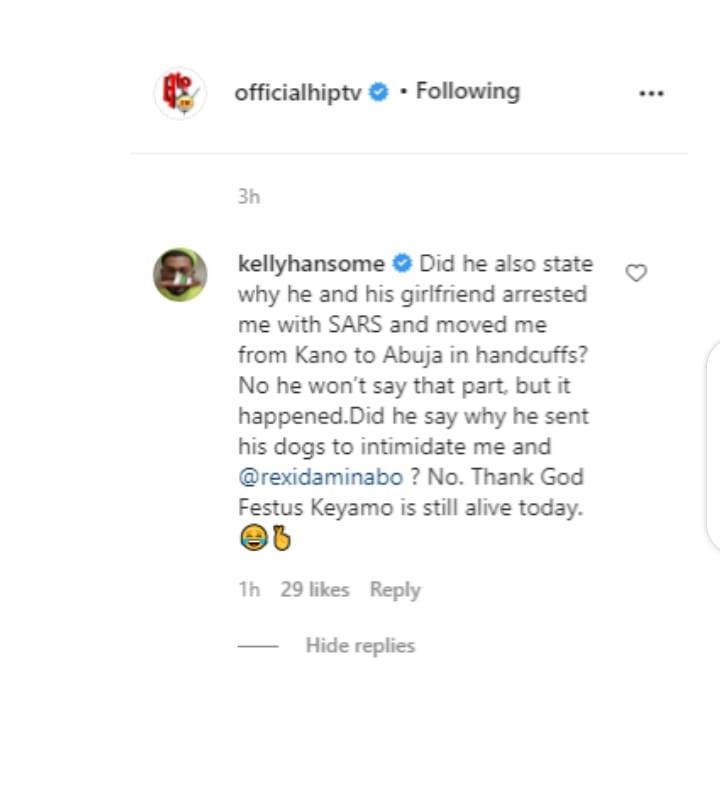Viewport: 720px width, 806px height.
Task: Open kellyhansome's profile avatar
Action: tap(180, 274)
